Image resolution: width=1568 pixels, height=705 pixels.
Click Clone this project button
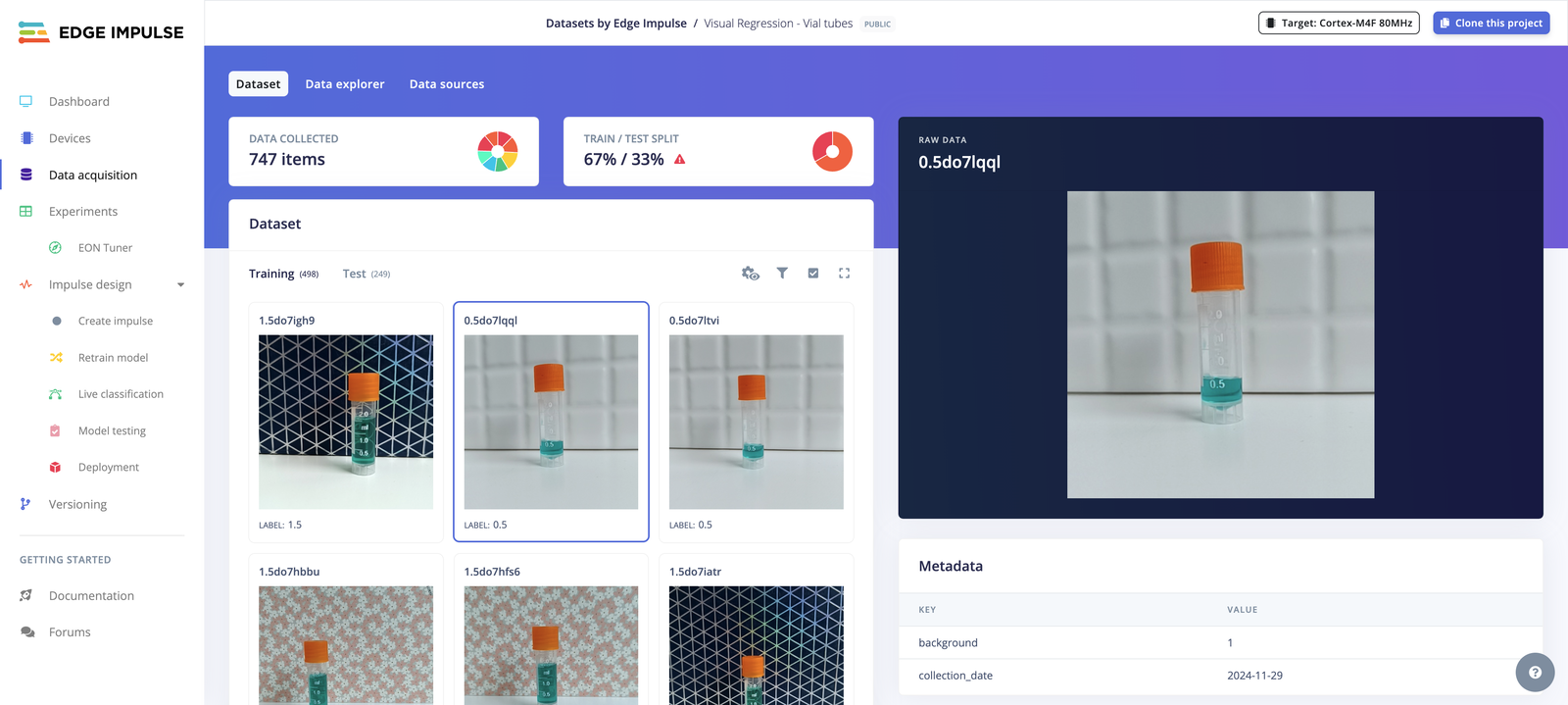click(1492, 23)
